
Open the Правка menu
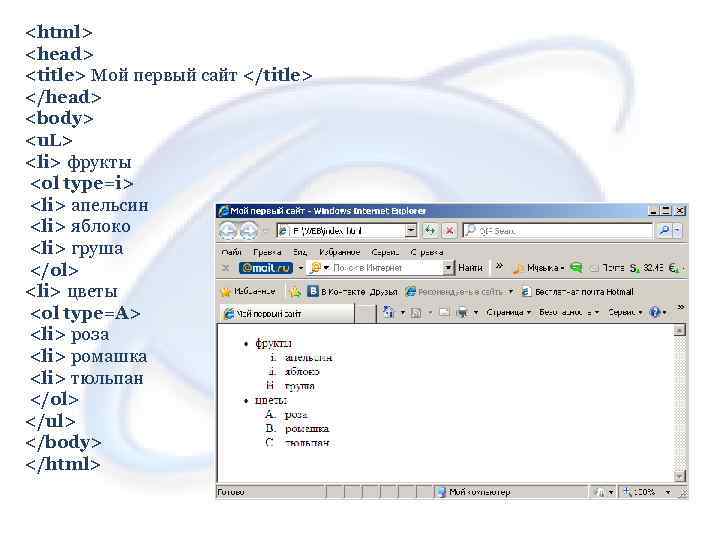coord(267,252)
